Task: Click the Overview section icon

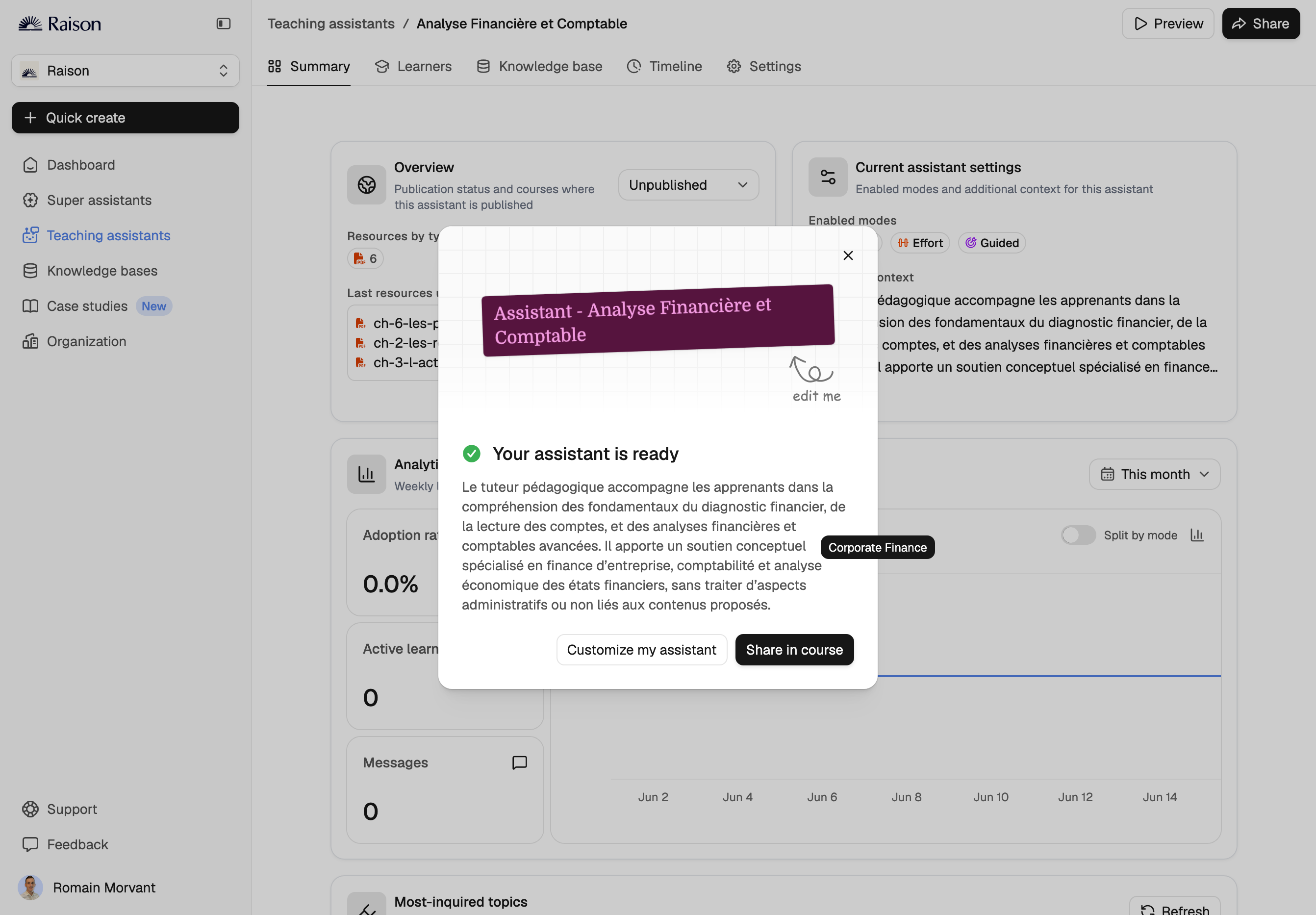Action: pos(366,185)
